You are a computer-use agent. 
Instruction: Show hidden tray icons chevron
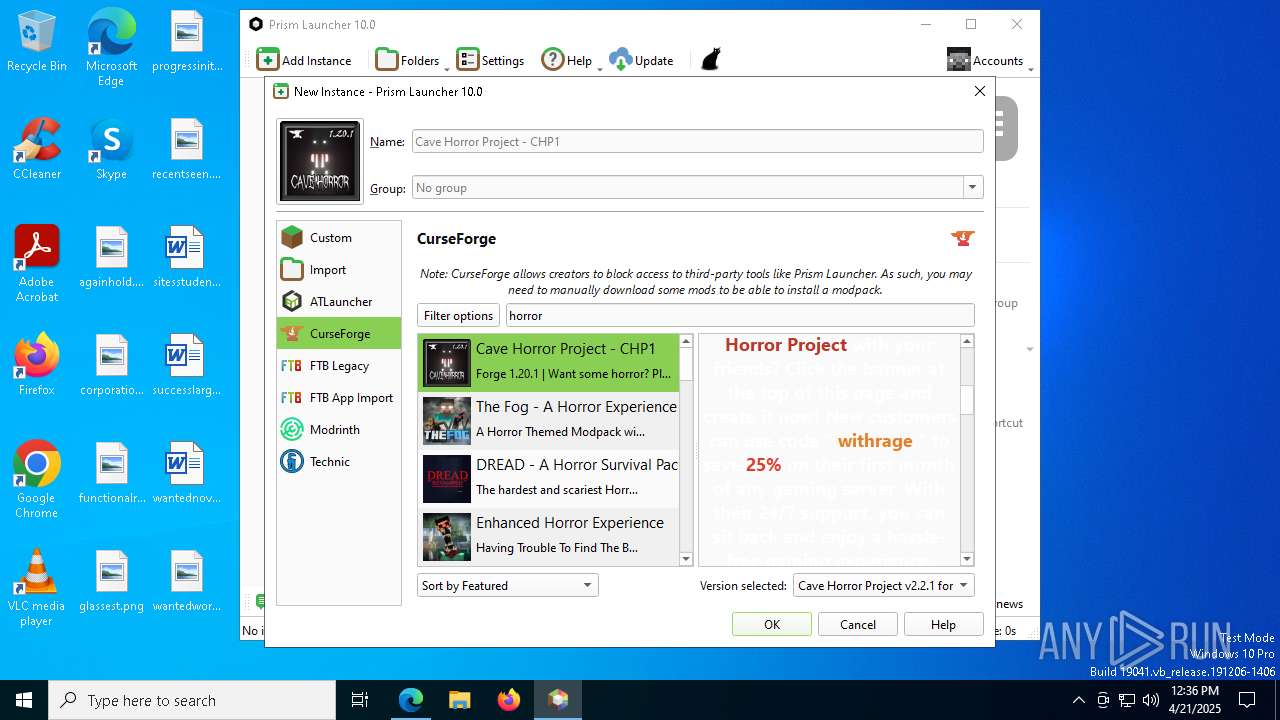tap(1078, 700)
